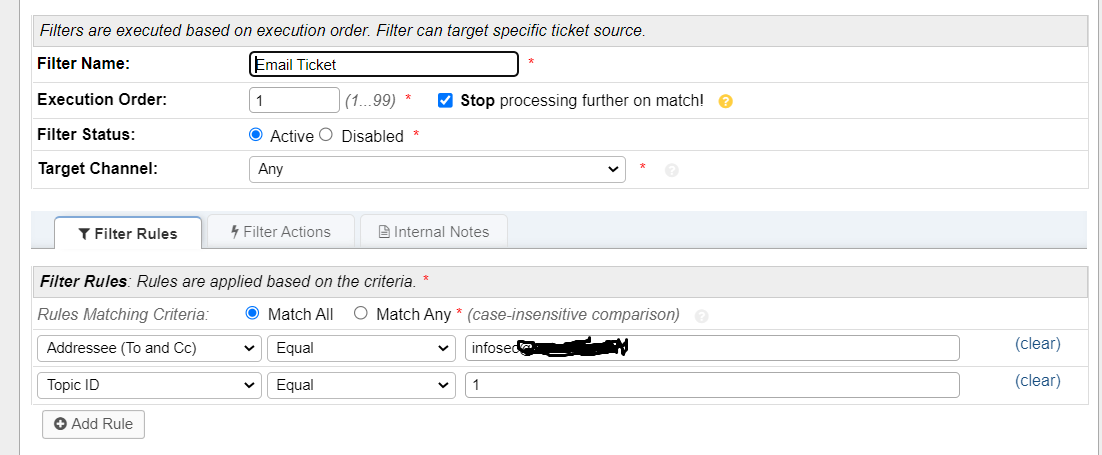Choose the Match All criteria option
The width and height of the screenshot is (1102, 455).
point(253,314)
